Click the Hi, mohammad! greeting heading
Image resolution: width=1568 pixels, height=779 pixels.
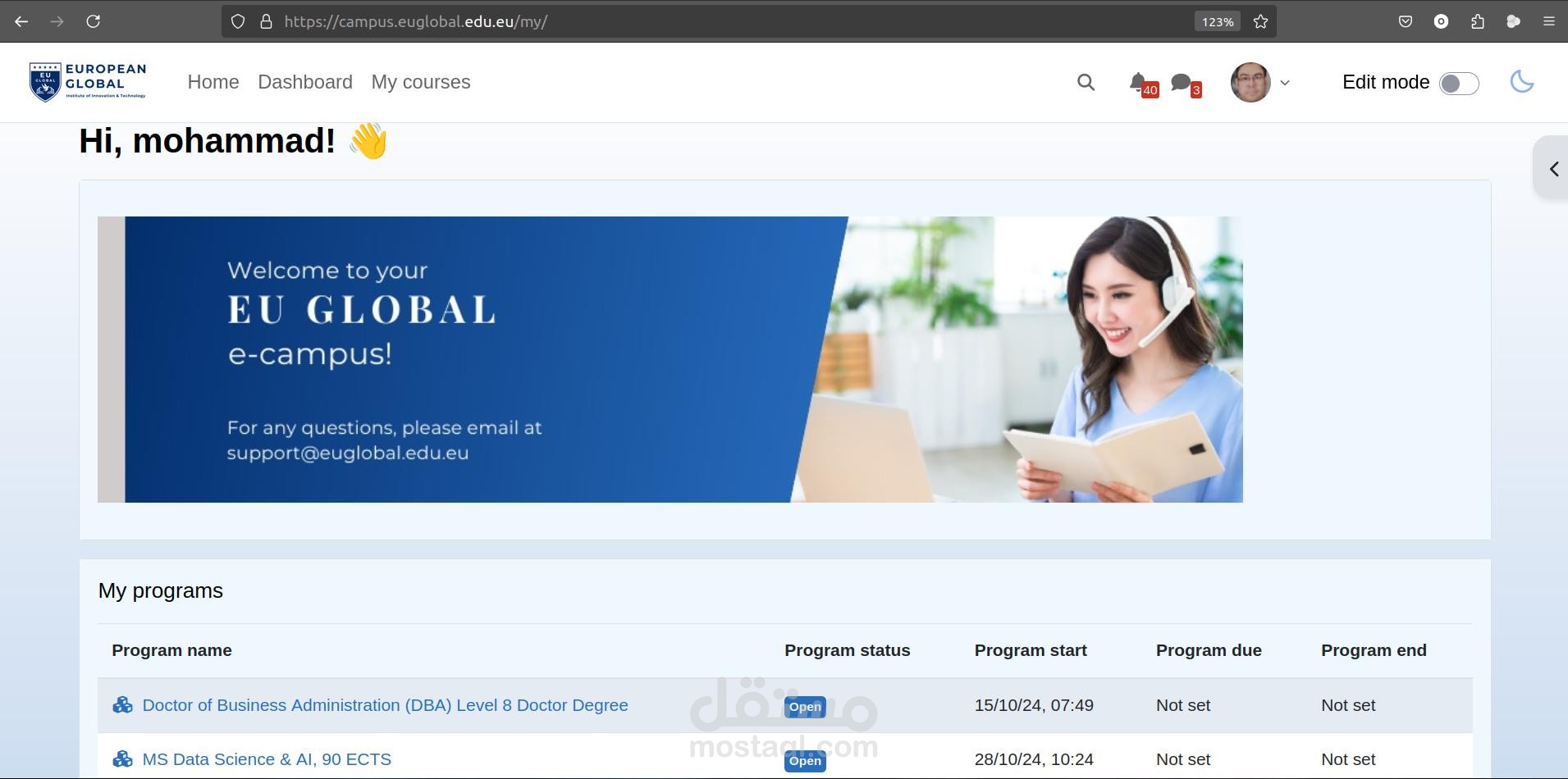233,141
